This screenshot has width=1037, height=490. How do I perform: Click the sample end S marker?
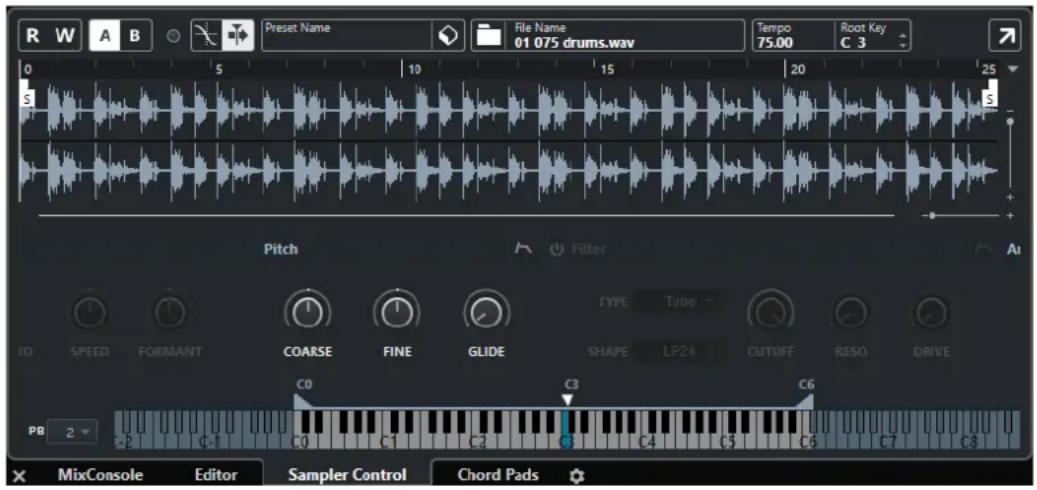click(990, 99)
